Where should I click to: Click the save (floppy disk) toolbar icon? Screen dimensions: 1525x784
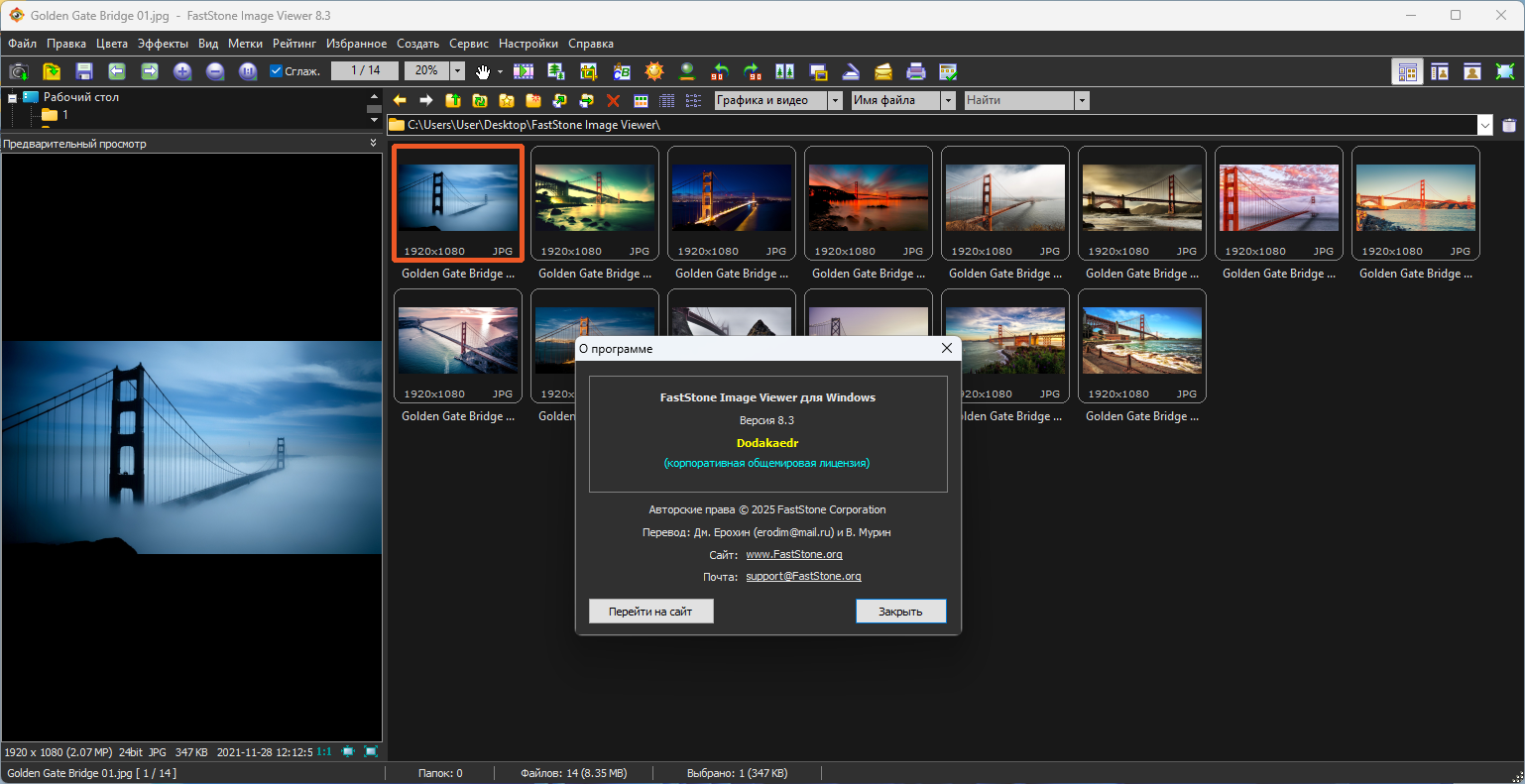[x=84, y=71]
